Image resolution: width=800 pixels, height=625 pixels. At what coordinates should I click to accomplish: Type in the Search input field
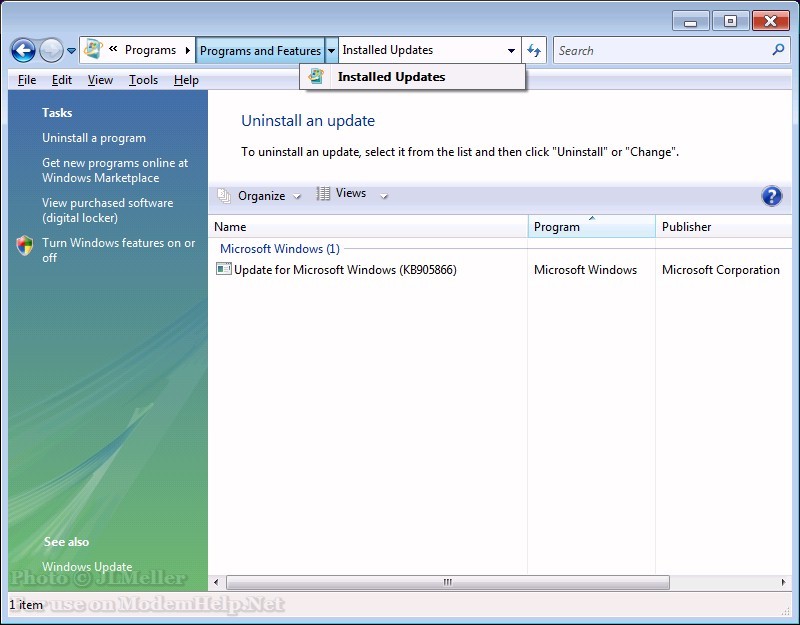[660, 50]
